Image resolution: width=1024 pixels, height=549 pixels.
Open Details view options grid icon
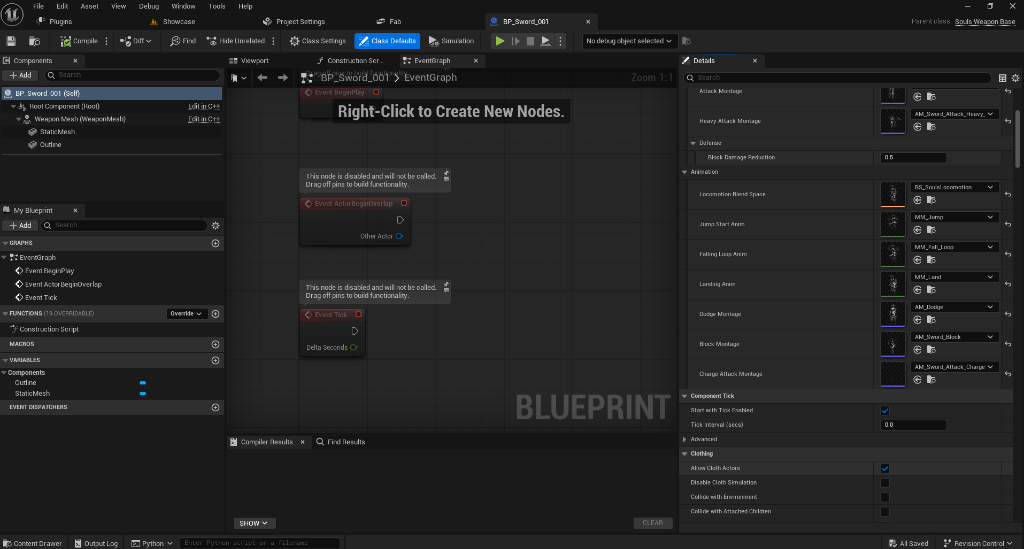pos(1002,78)
